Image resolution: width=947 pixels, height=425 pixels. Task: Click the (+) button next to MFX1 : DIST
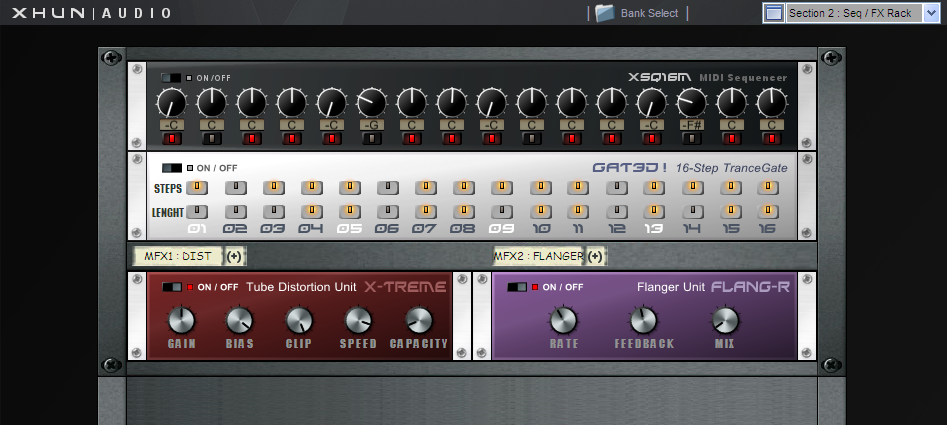pyautogui.click(x=234, y=256)
